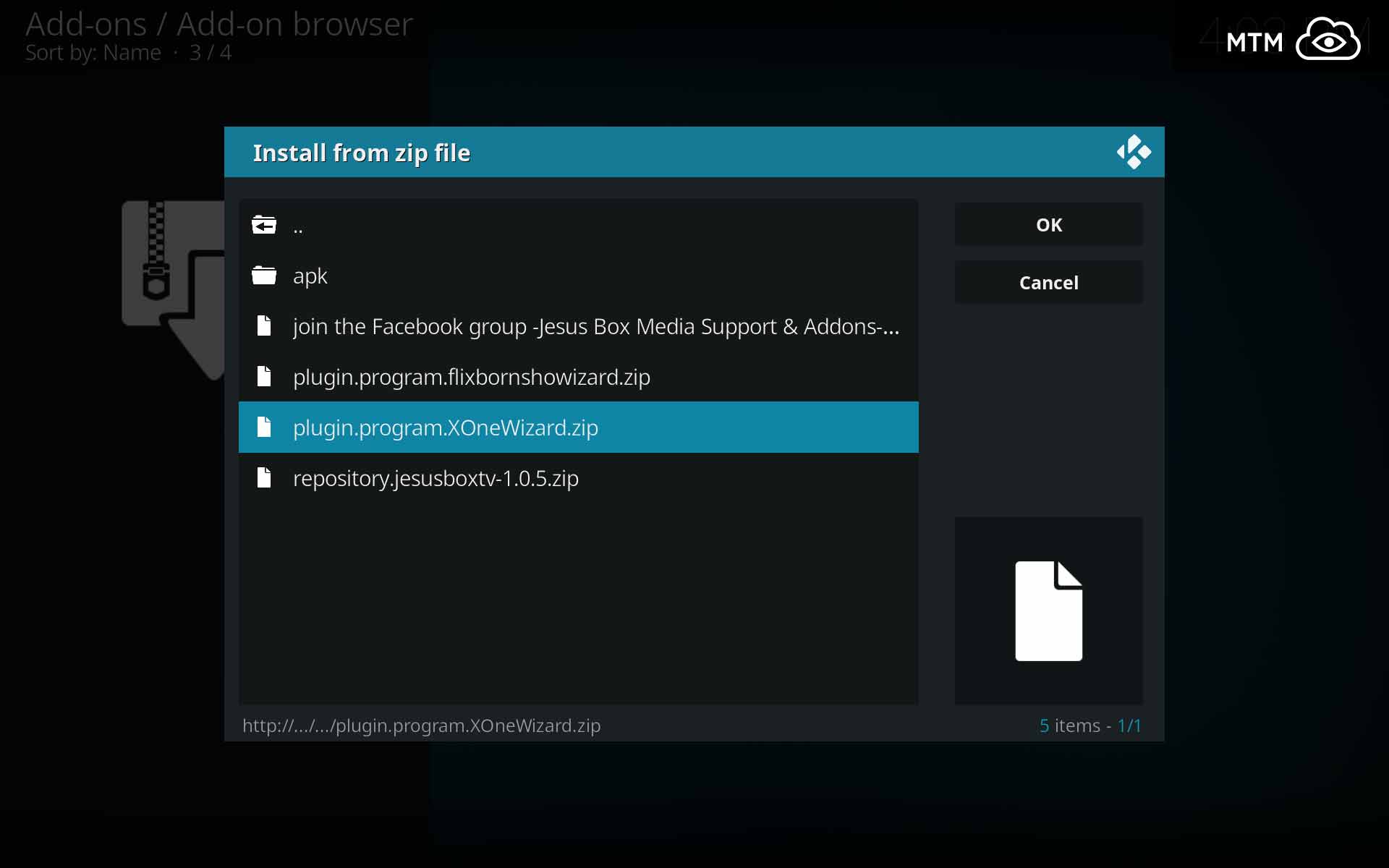Click the Kodi logo in dialog header
This screenshot has height=868, width=1389.
(1134, 152)
